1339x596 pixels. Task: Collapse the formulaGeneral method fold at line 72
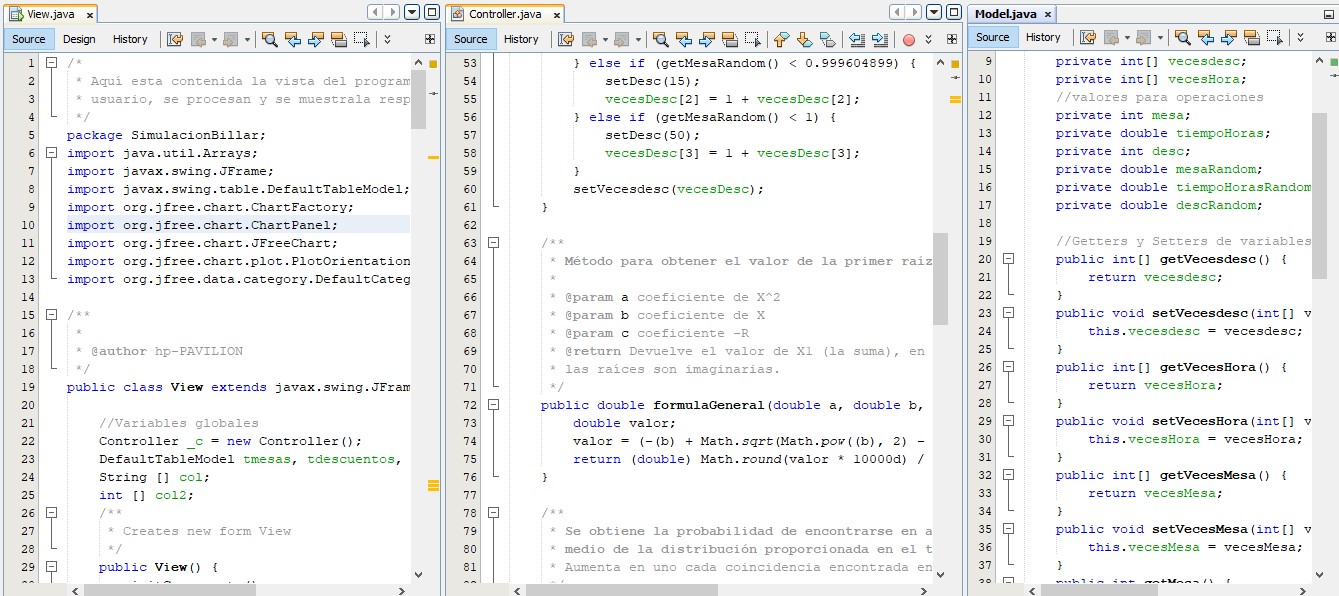tap(493, 405)
